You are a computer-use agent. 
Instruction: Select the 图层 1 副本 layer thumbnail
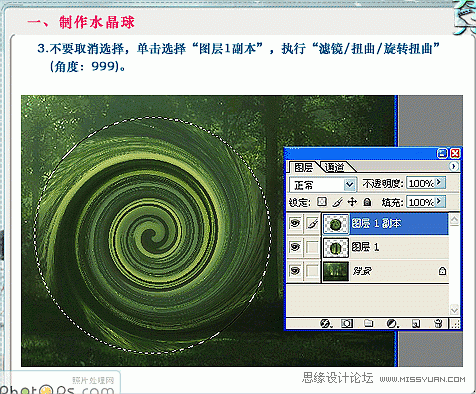[x=335, y=223]
